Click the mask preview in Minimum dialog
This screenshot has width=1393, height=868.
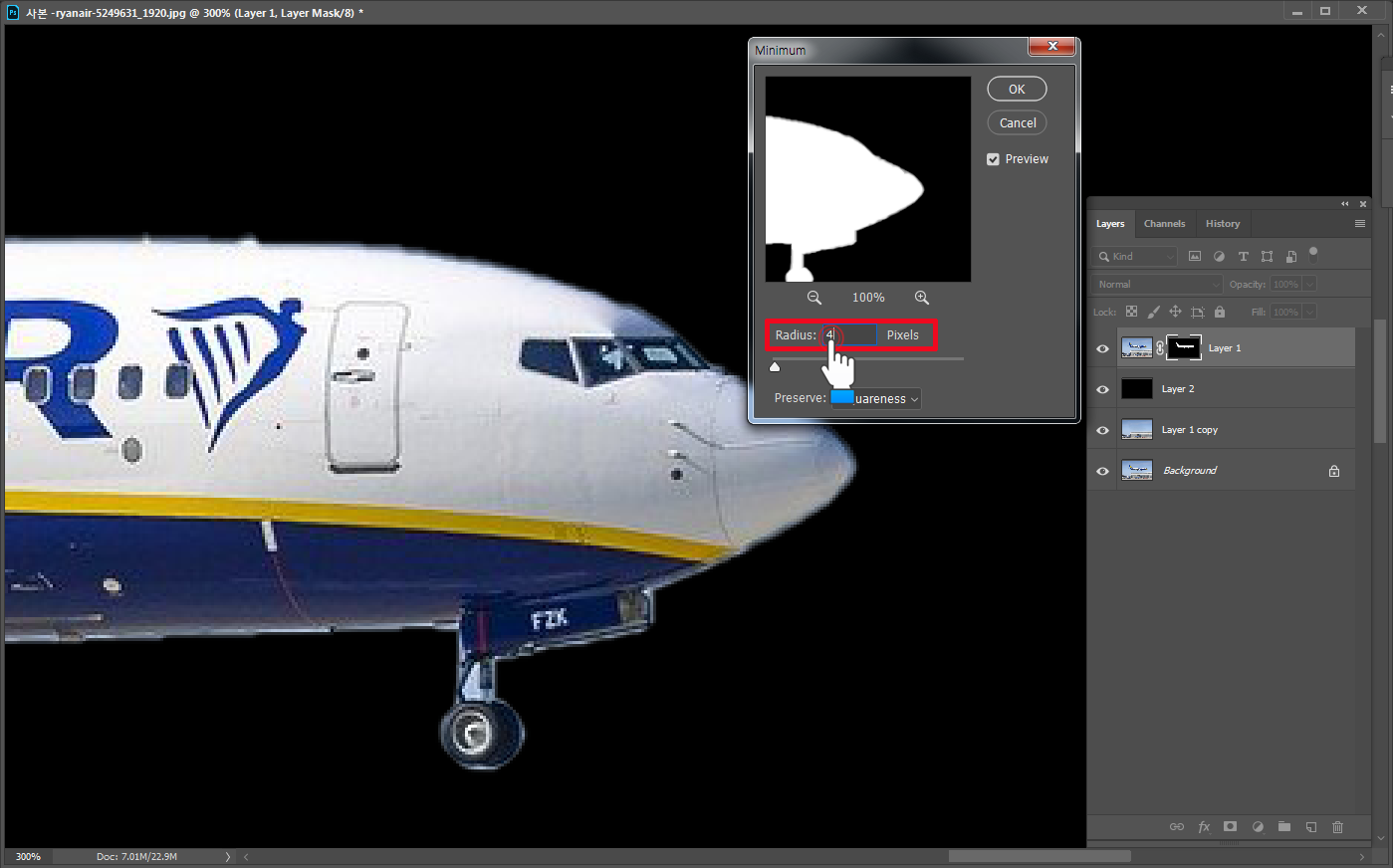coord(867,179)
